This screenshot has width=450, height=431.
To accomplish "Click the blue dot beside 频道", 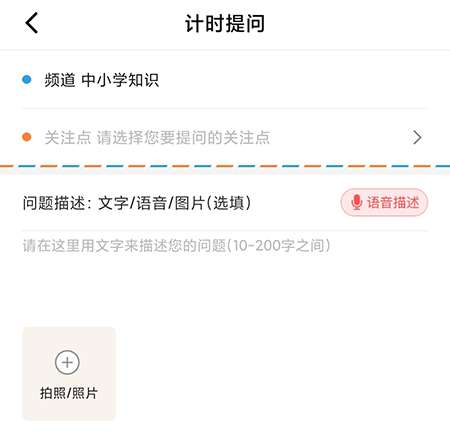I will click(27, 80).
